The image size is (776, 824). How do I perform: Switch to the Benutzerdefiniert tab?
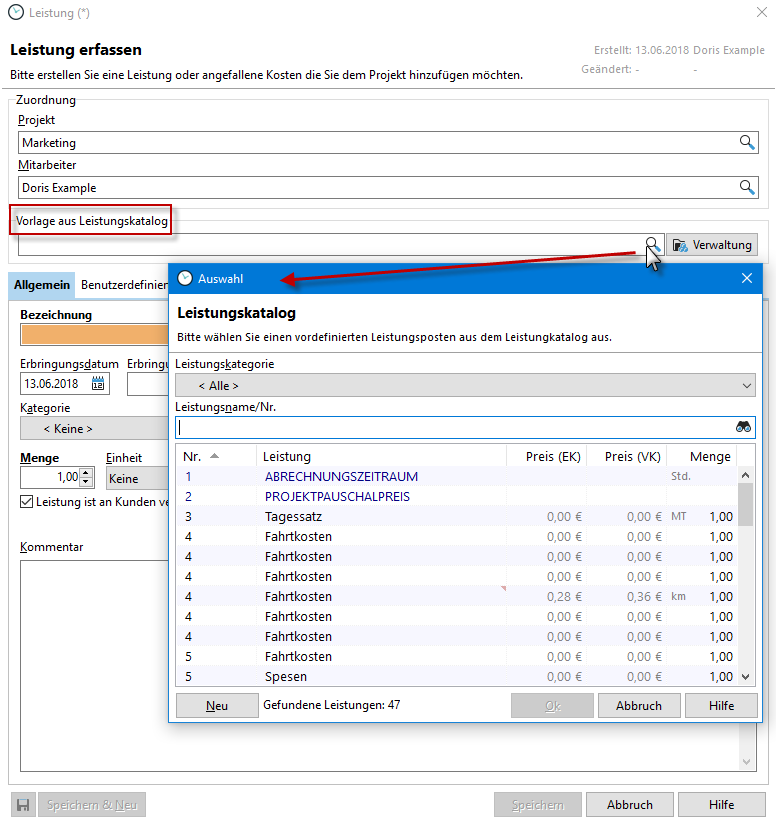(x=123, y=285)
